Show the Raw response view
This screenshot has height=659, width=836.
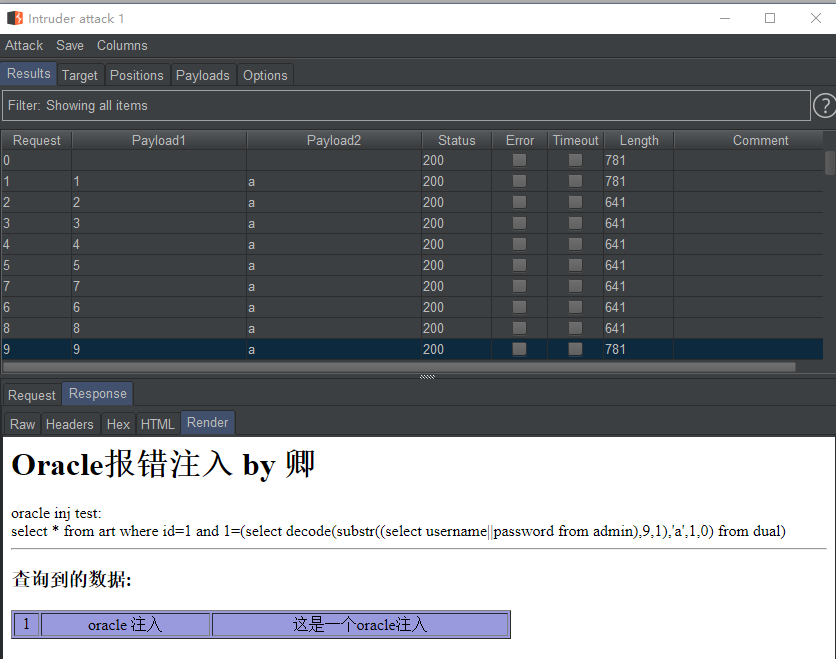22,424
